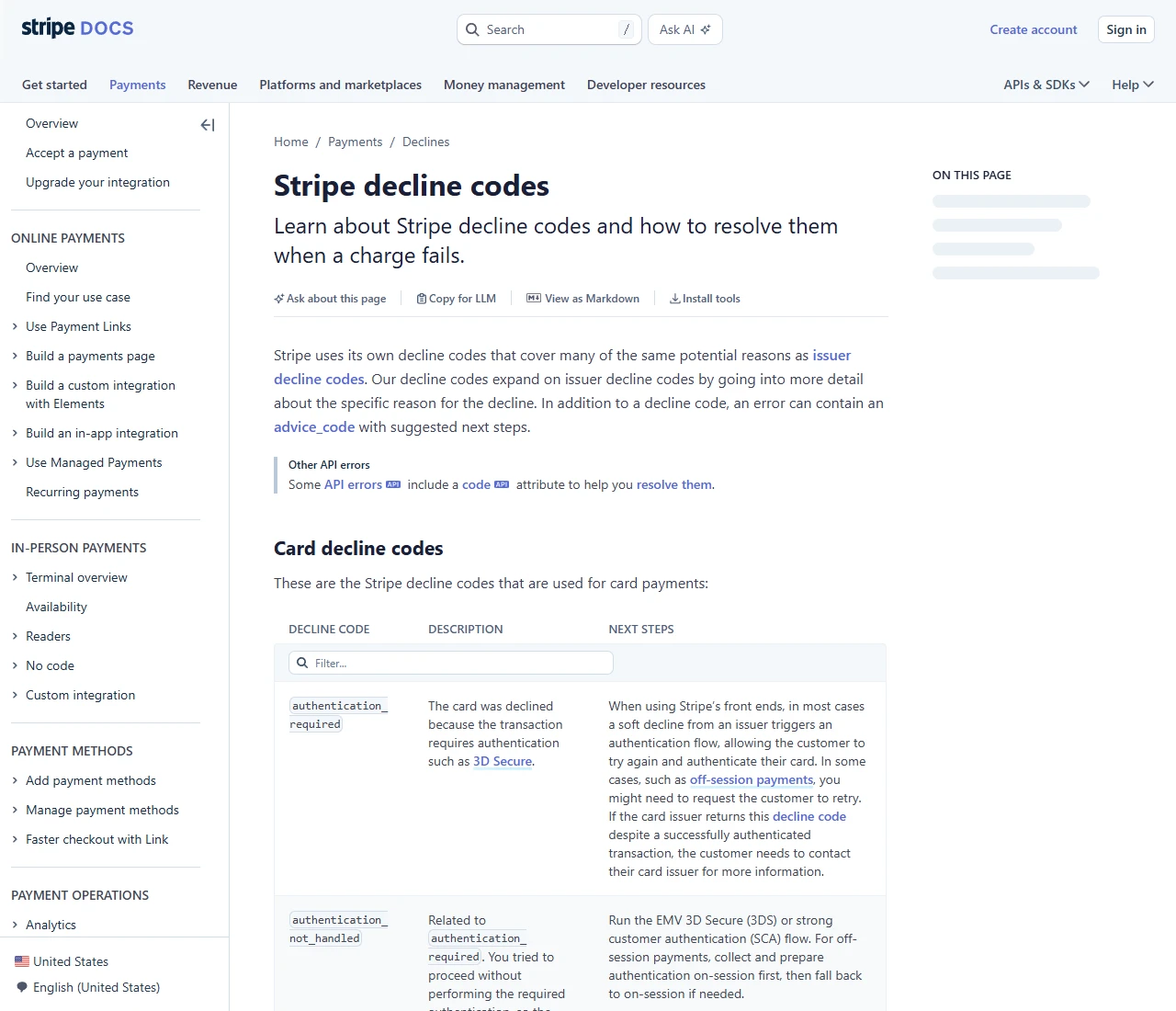The image size is (1176, 1011).
Task: Expand the Analytics section chevron
Action: [15, 925]
